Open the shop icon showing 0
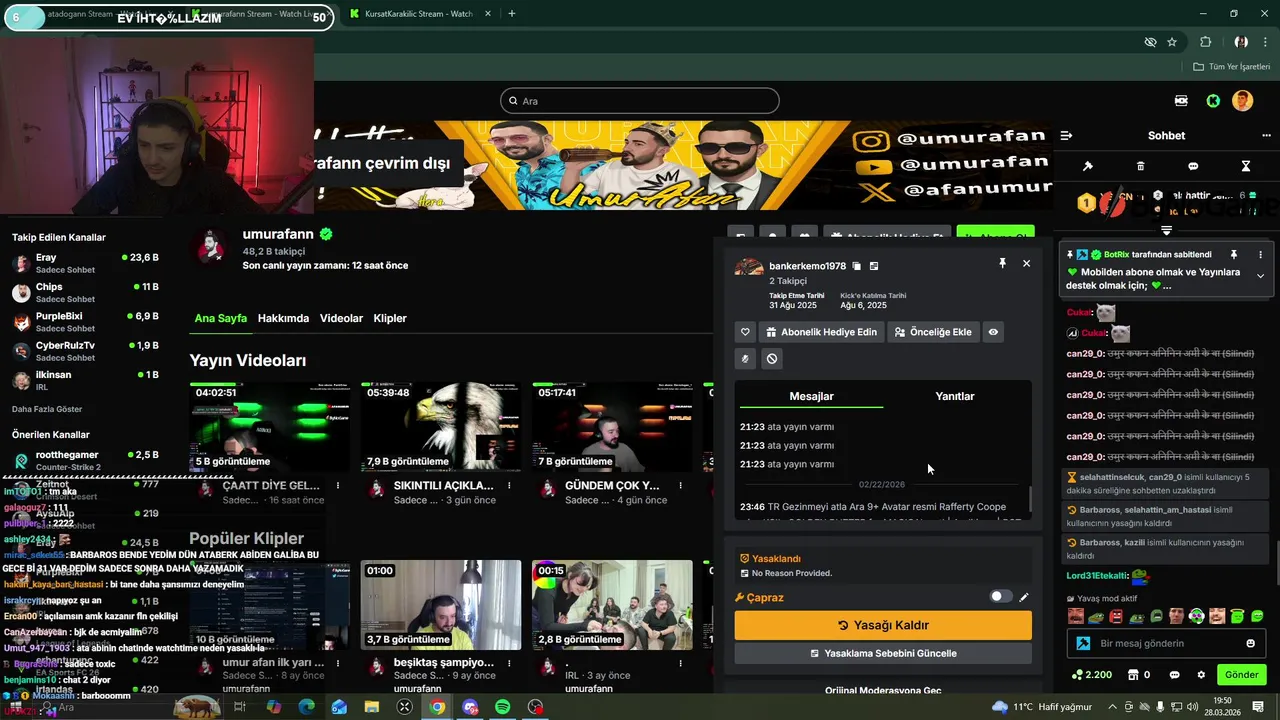Image resolution: width=1280 pixels, height=720 pixels. pos(1139,675)
